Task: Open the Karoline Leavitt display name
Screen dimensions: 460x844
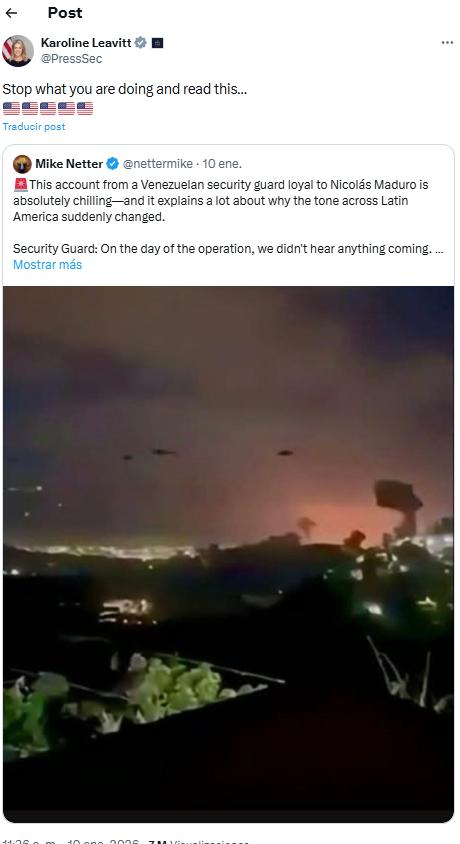Action: coord(86,43)
